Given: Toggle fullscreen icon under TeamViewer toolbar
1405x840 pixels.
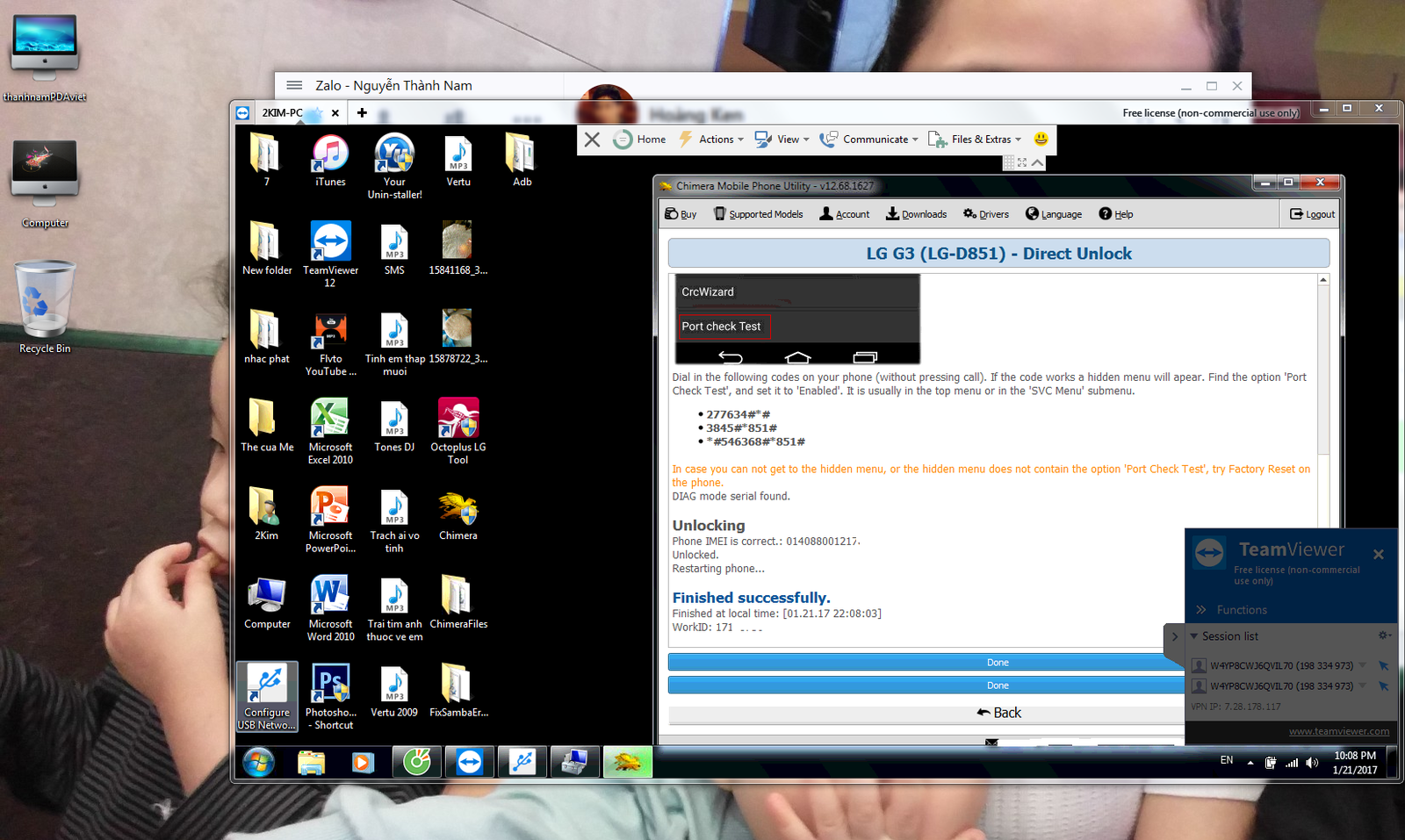Looking at the screenshot, I should click(1022, 162).
